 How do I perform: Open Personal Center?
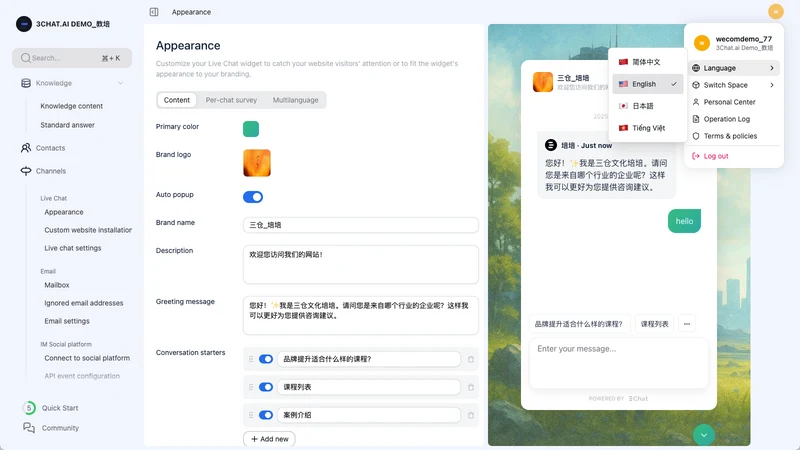pyautogui.click(x=734, y=102)
